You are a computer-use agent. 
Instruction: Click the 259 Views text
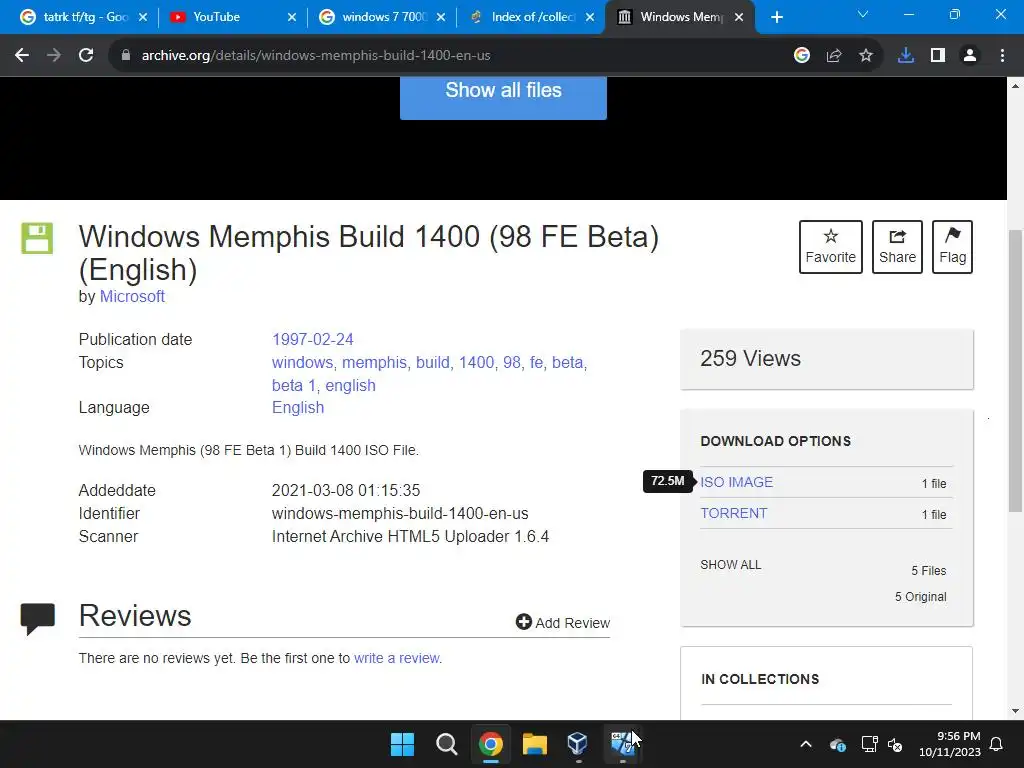(750, 359)
